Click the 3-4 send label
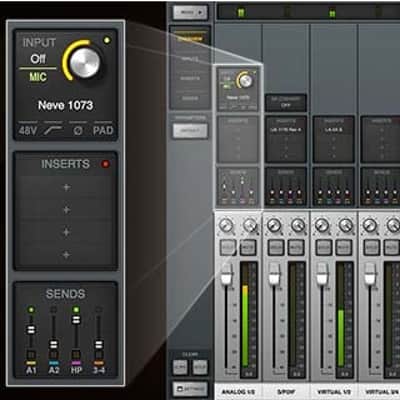The height and width of the screenshot is (400, 400). pos(99,370)
